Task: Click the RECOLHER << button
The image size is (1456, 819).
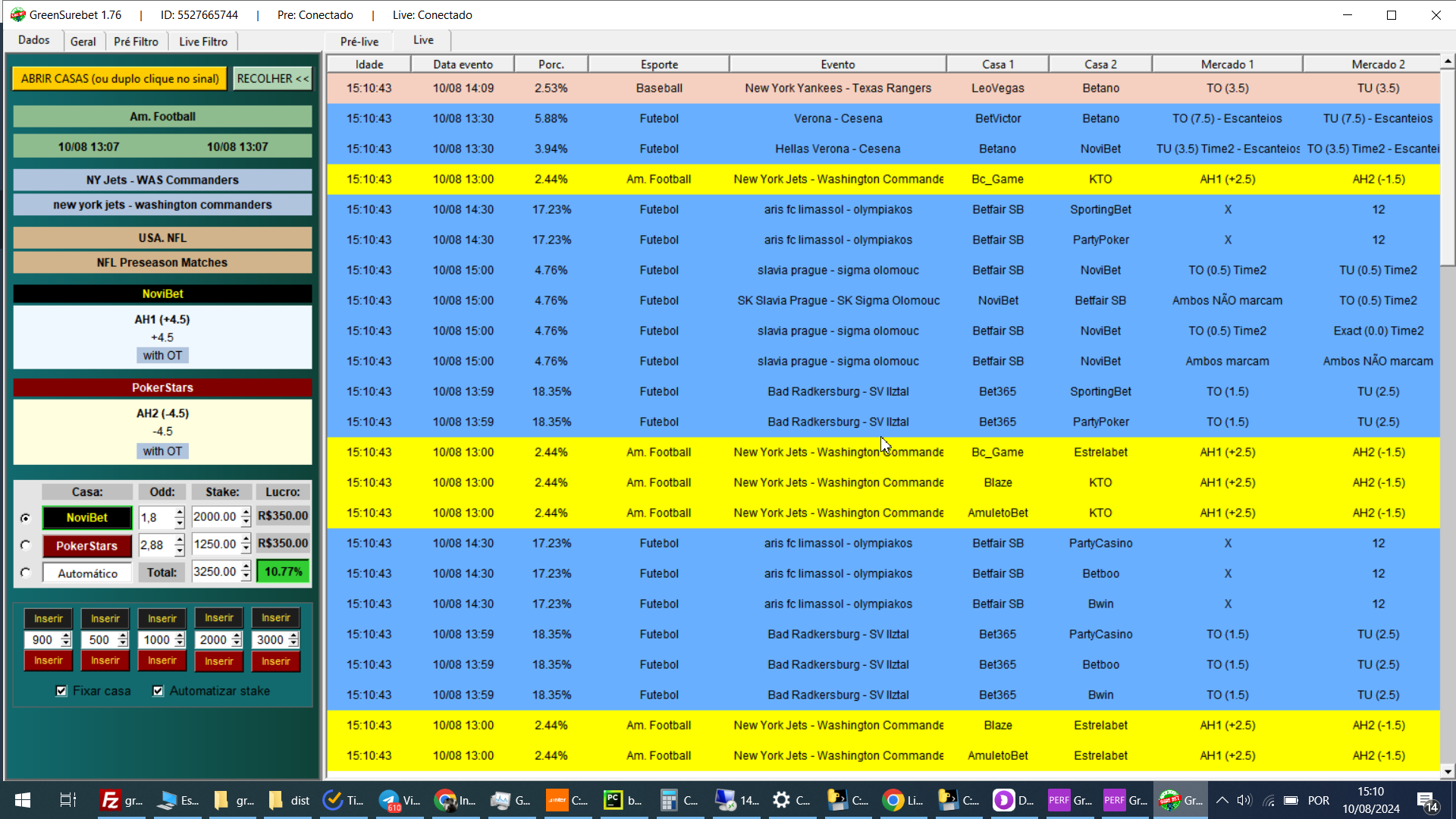Action: [271, 78]
